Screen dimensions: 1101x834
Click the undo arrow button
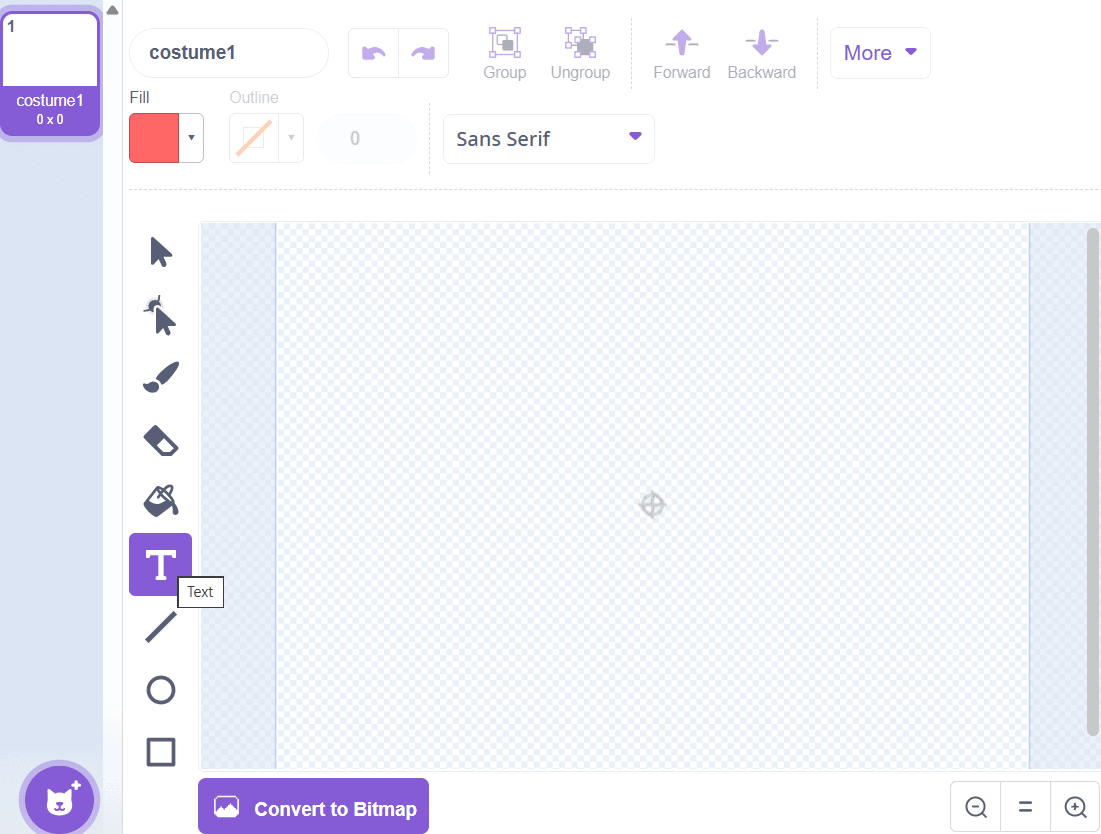click(x=373, y=53)
